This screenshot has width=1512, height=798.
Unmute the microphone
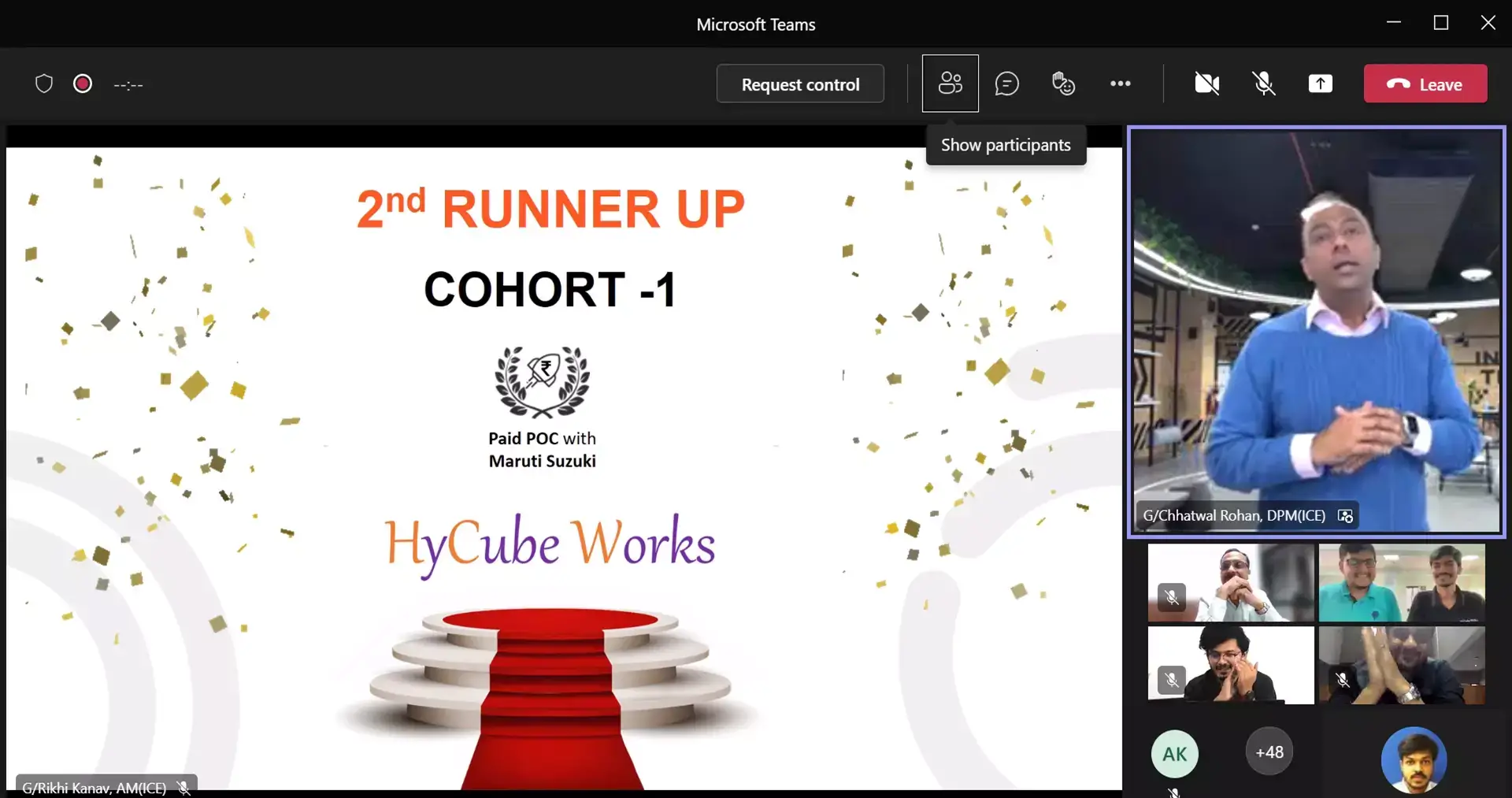point(1263,84)
